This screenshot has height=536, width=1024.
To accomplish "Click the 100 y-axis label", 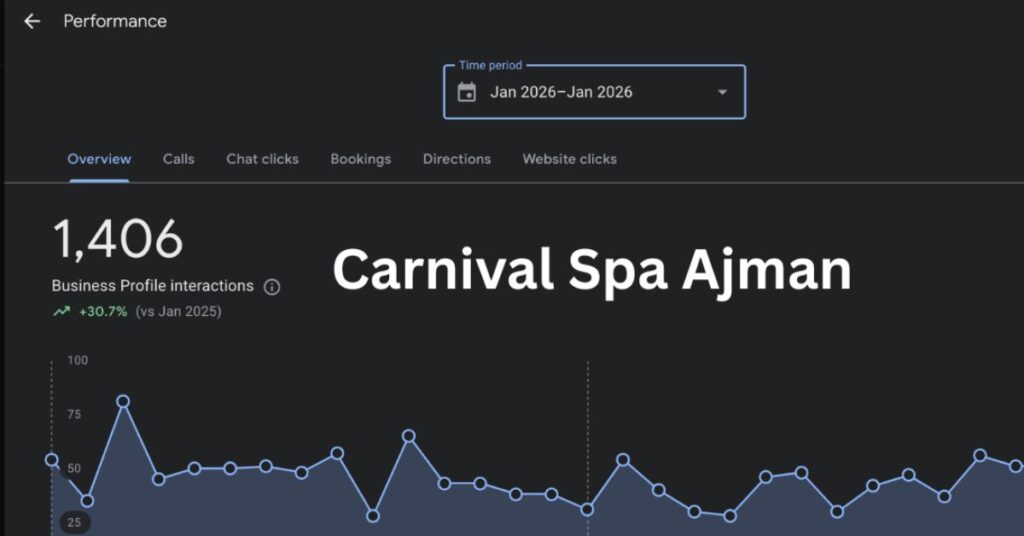I will click(77, 360).
